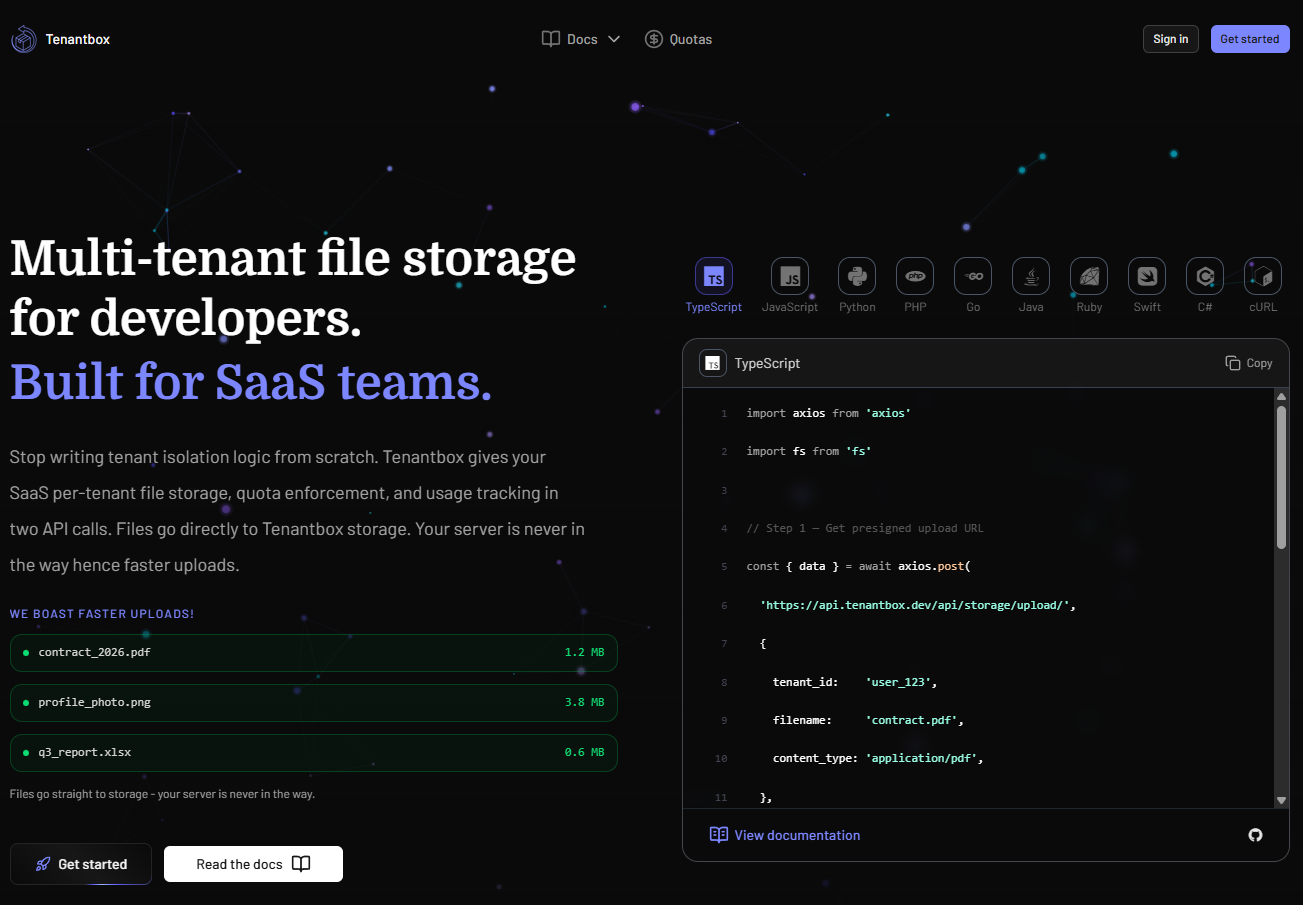Click the View documentation link
Screen dimensions: 1303x905
coord(785,835)
